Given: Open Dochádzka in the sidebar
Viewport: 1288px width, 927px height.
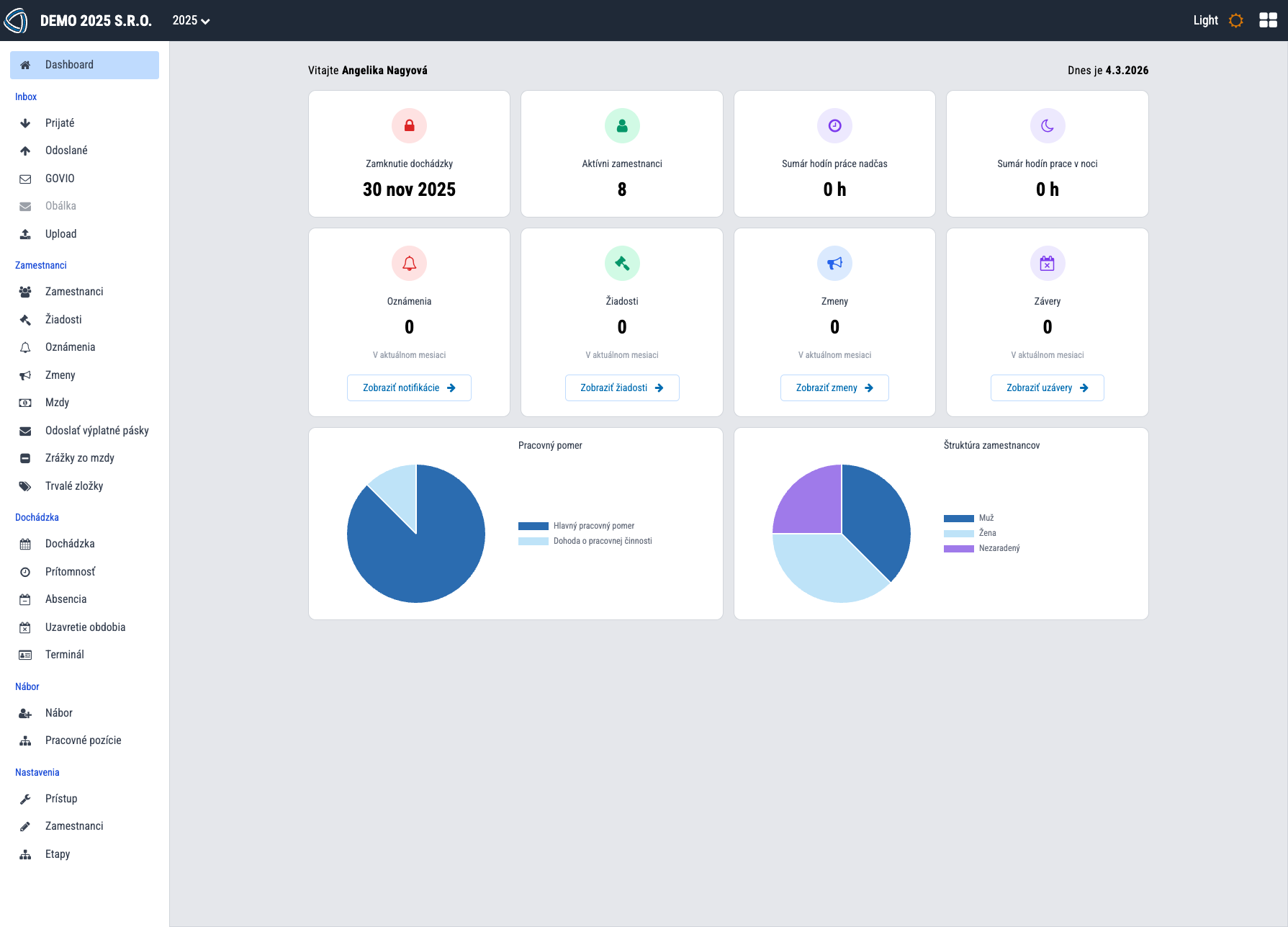Looking at the screenshot, I should 70,544.
